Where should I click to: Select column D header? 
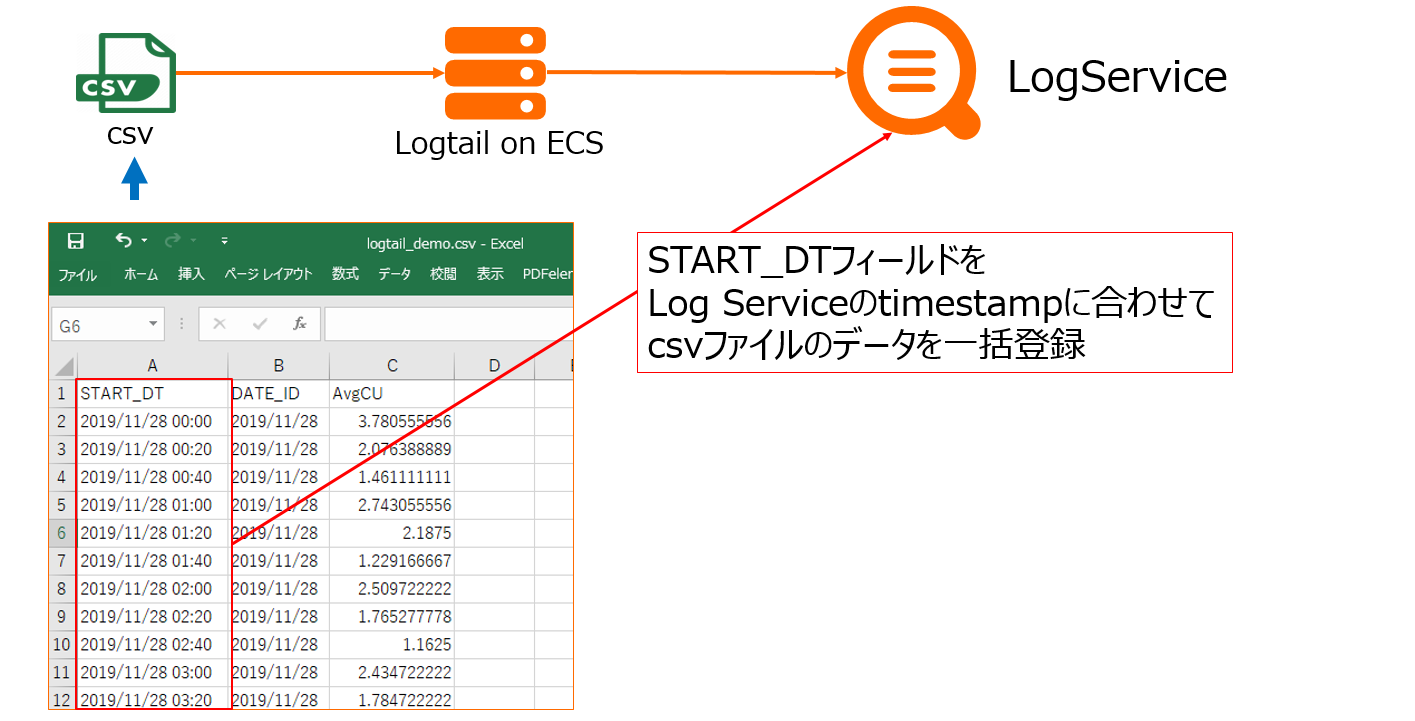(x=494, y=366)
